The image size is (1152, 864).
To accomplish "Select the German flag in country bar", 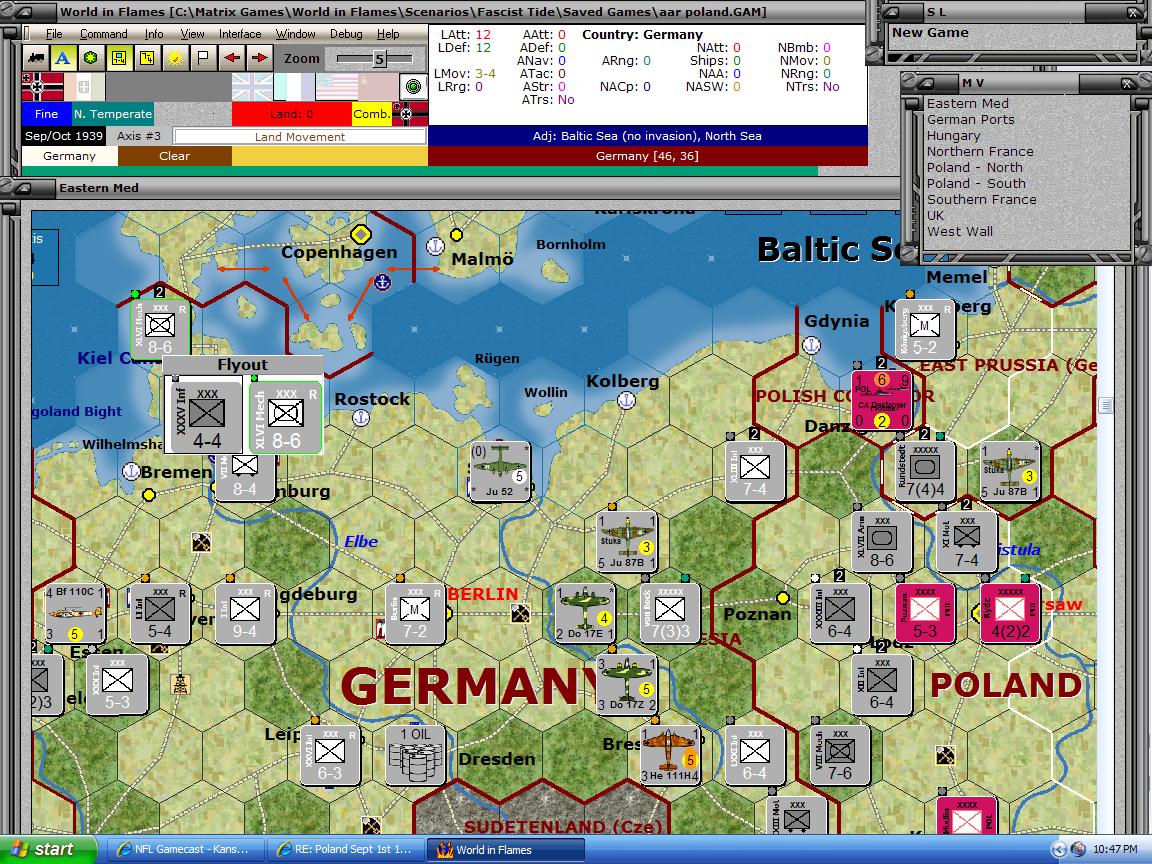I will tap(43, 87).
